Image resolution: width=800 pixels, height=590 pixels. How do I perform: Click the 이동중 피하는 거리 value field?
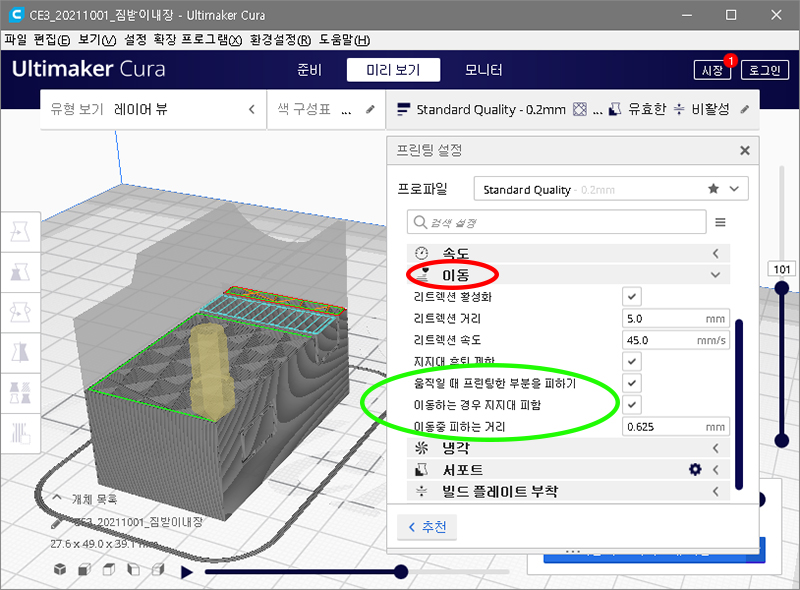click(676, 427)
